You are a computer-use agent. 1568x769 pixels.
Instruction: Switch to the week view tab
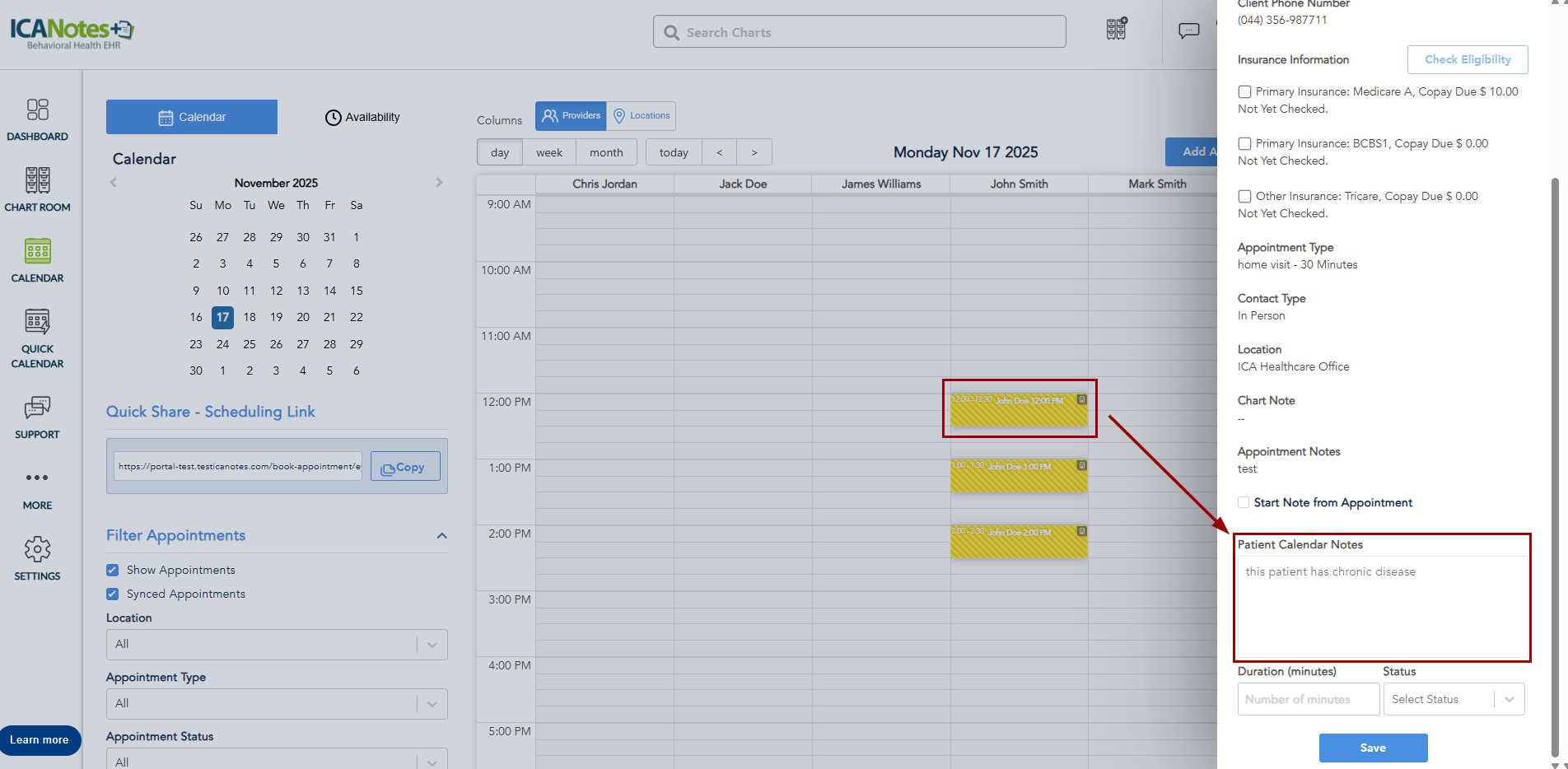[x=549, y=152]
